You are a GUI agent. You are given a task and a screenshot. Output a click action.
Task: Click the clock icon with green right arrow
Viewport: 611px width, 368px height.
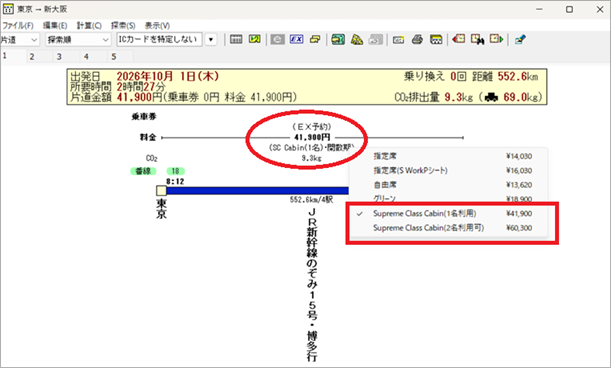(496, 39)
